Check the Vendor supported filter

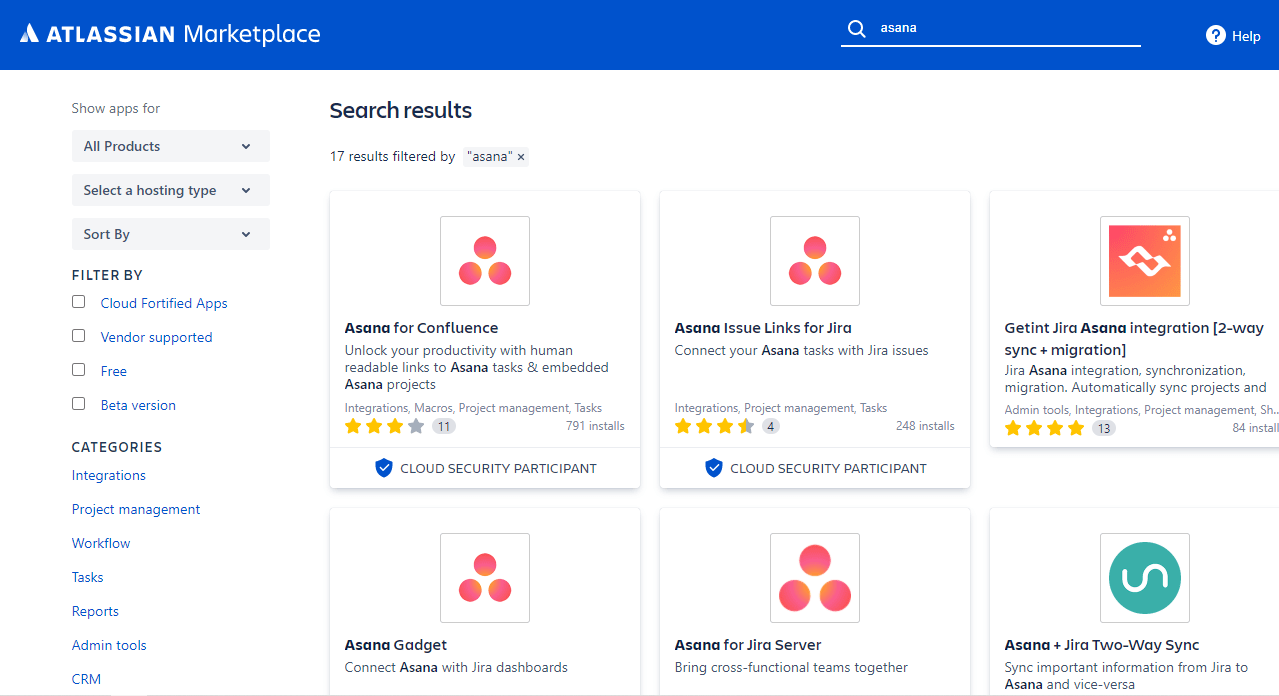click(x=78, y=335)
